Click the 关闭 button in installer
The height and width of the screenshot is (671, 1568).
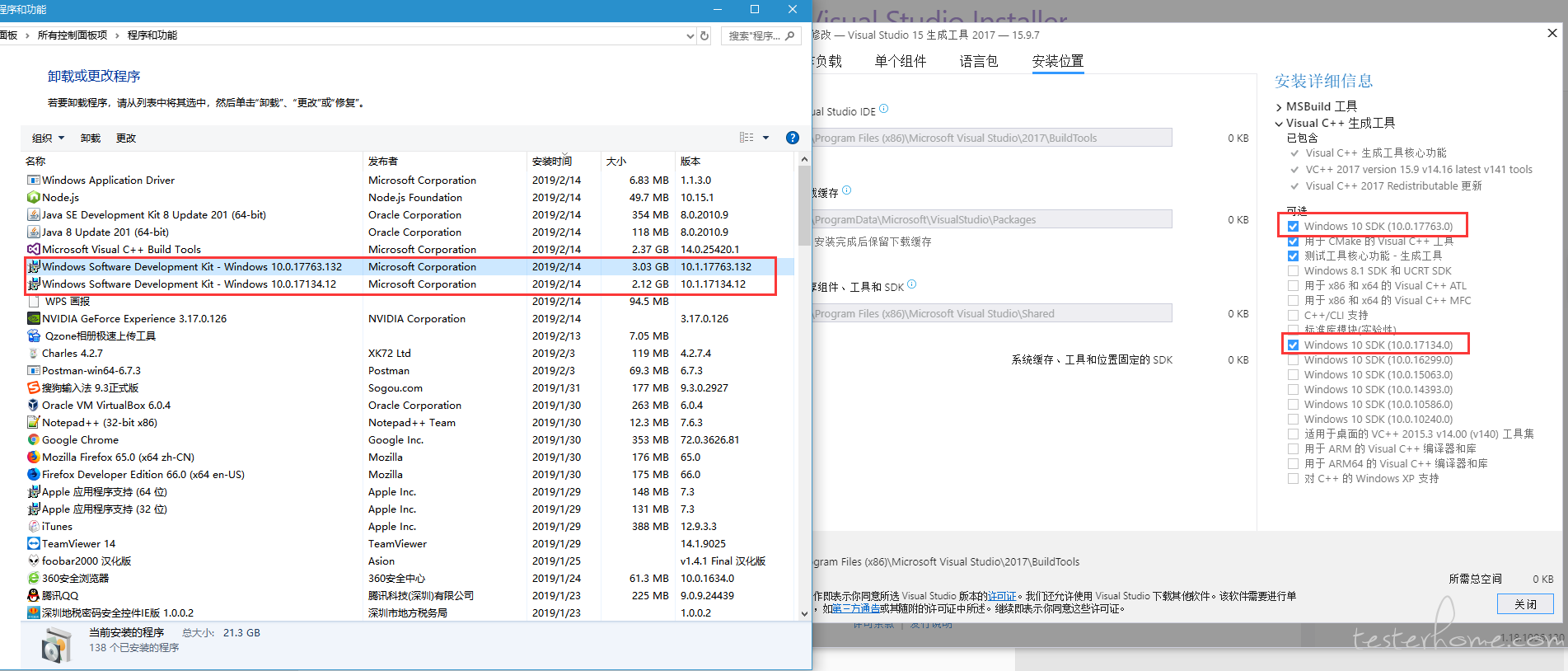click(x=1525, y=604)
